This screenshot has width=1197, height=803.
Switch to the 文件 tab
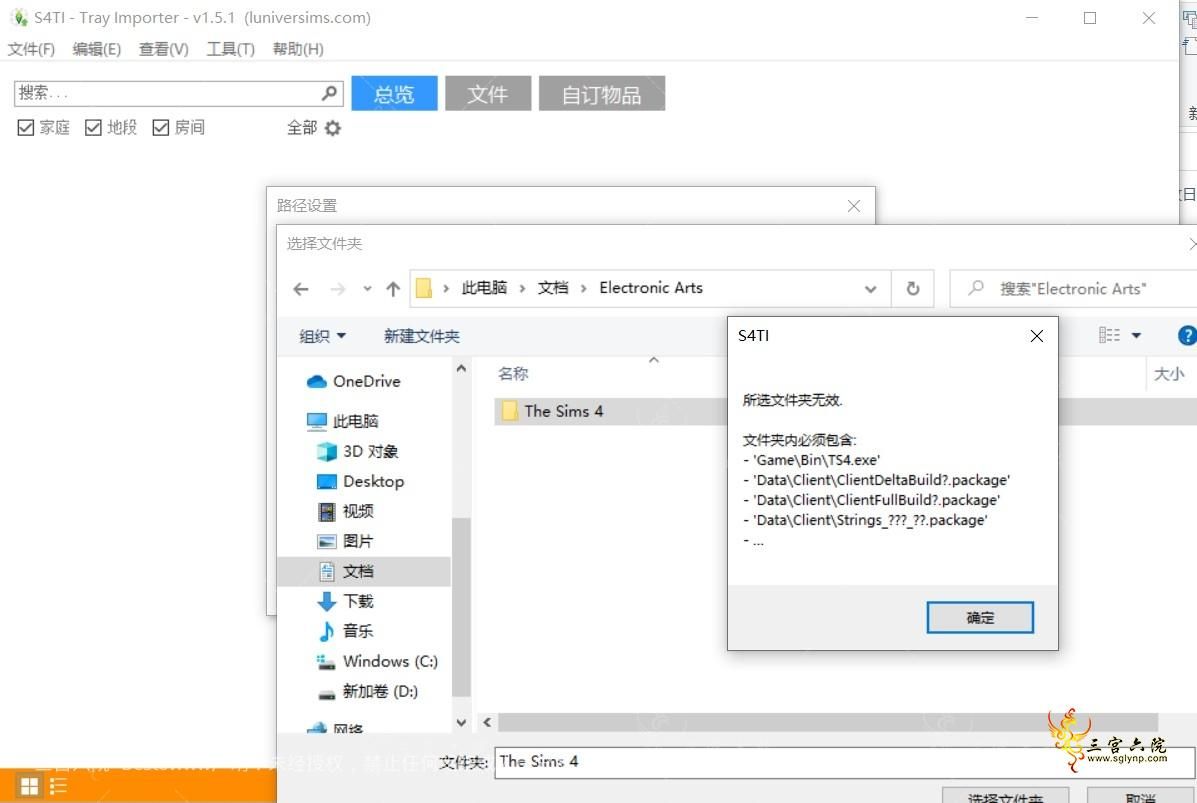(488, 93)
